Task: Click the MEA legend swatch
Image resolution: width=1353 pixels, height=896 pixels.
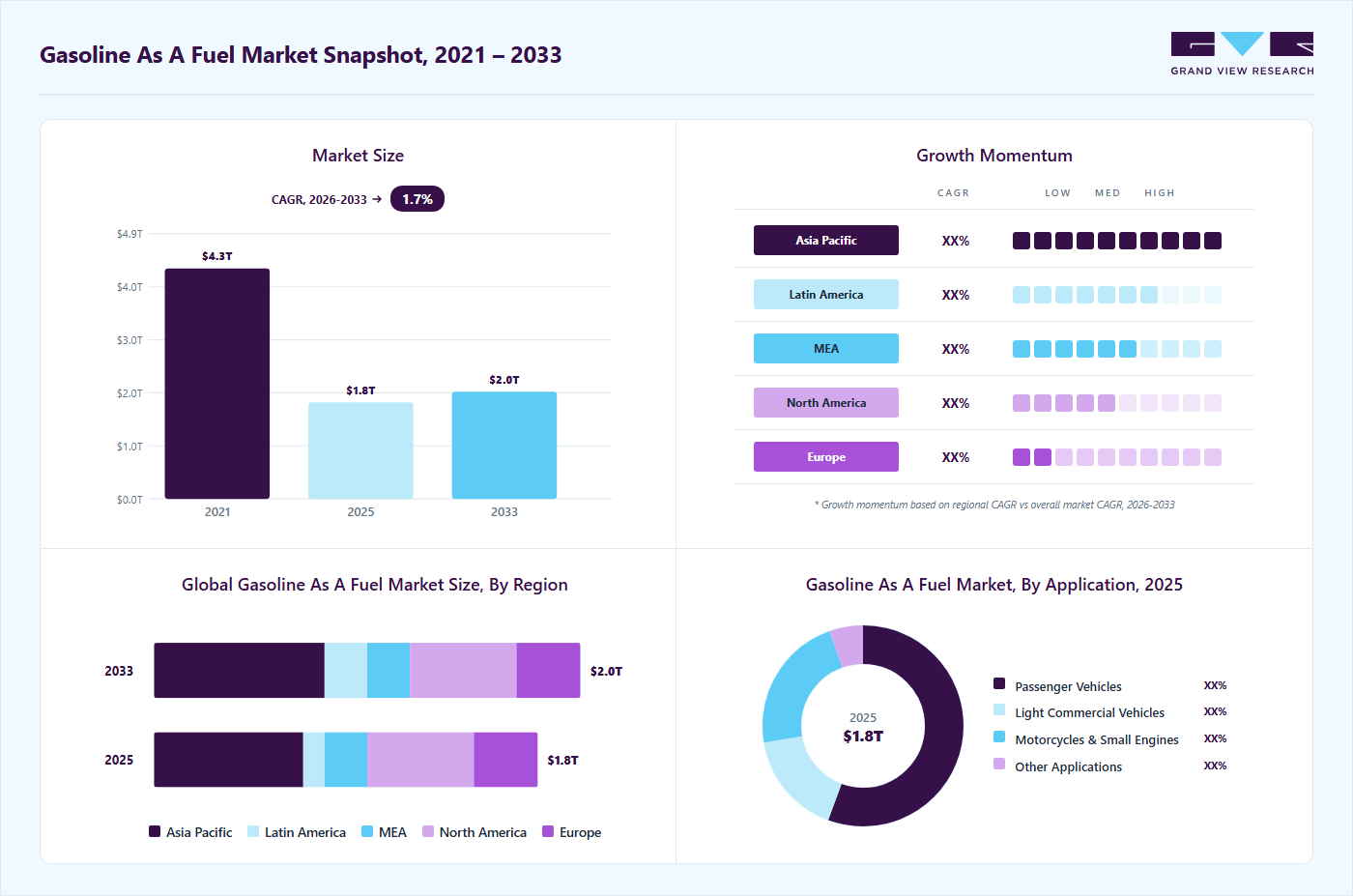Action: click(x=367, y=831)
